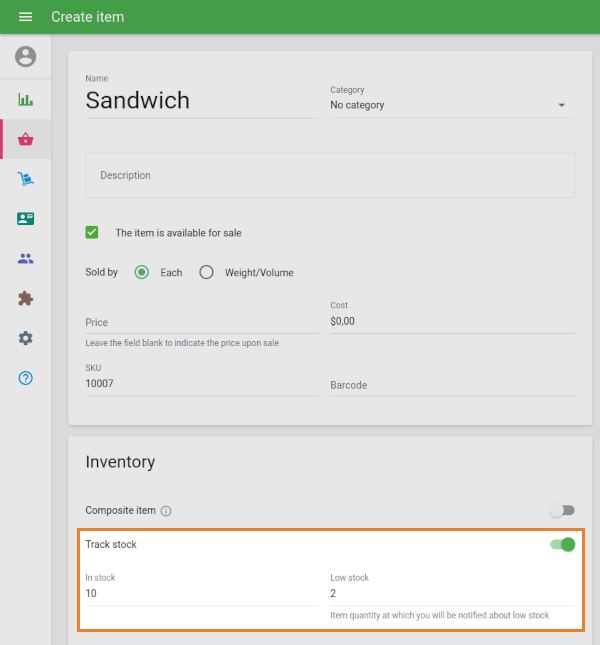
Task: Open Integrations puzzle piece icon
Action: coord(26,299)
